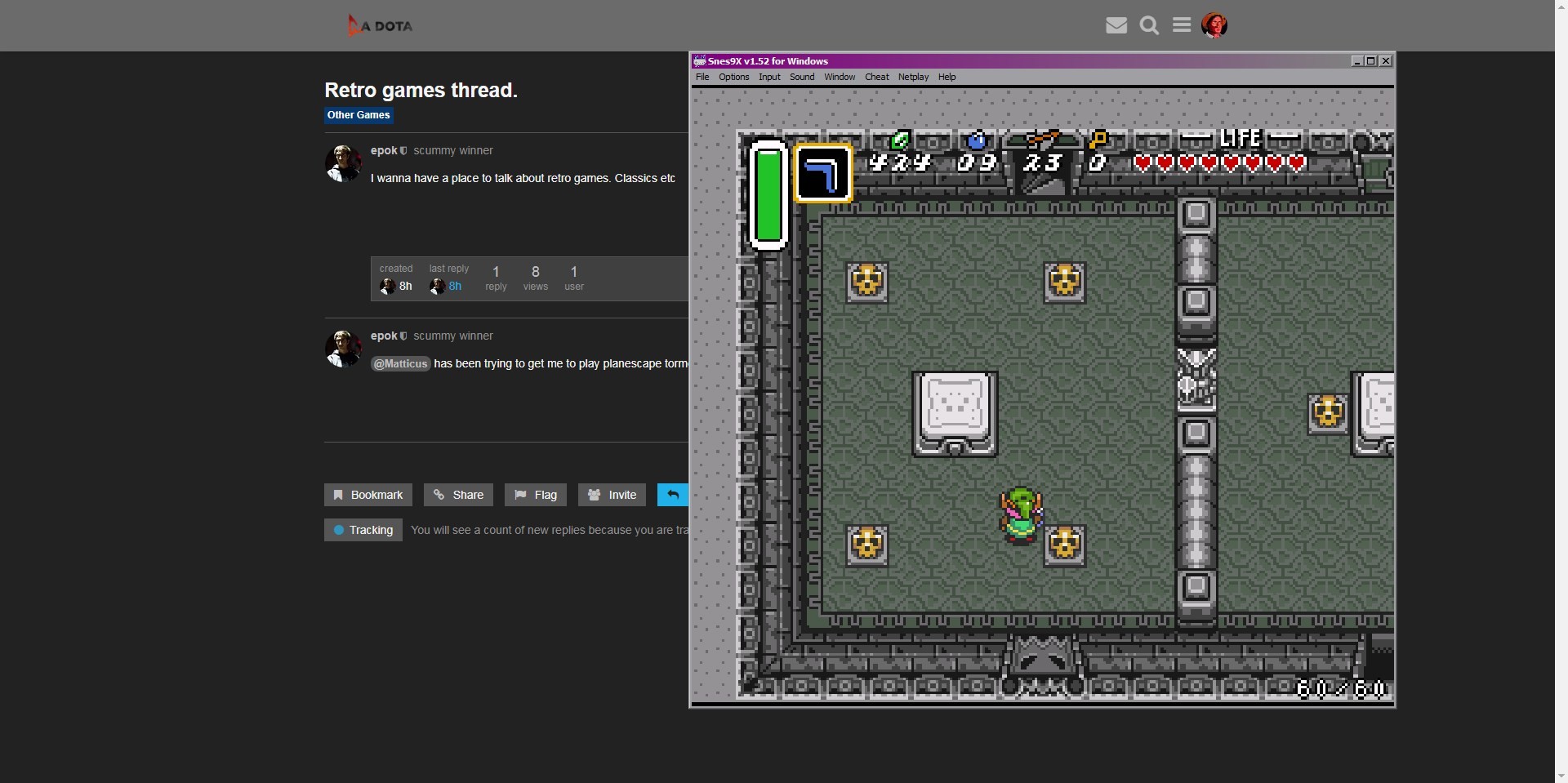
Task: Open the Other Games category tag
Action: (359, 115)
